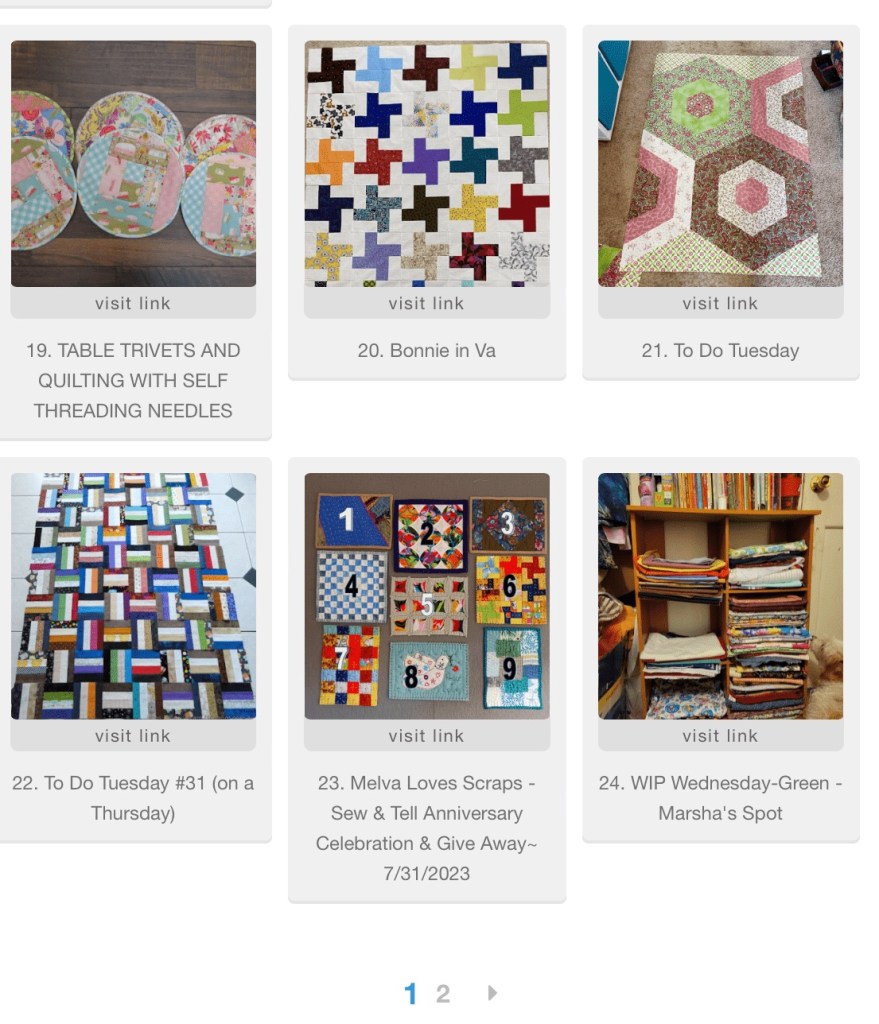Open the fabric bookshelf thumbnail
Viewport: 879px width, 1024px height.
tap(720, 596)
